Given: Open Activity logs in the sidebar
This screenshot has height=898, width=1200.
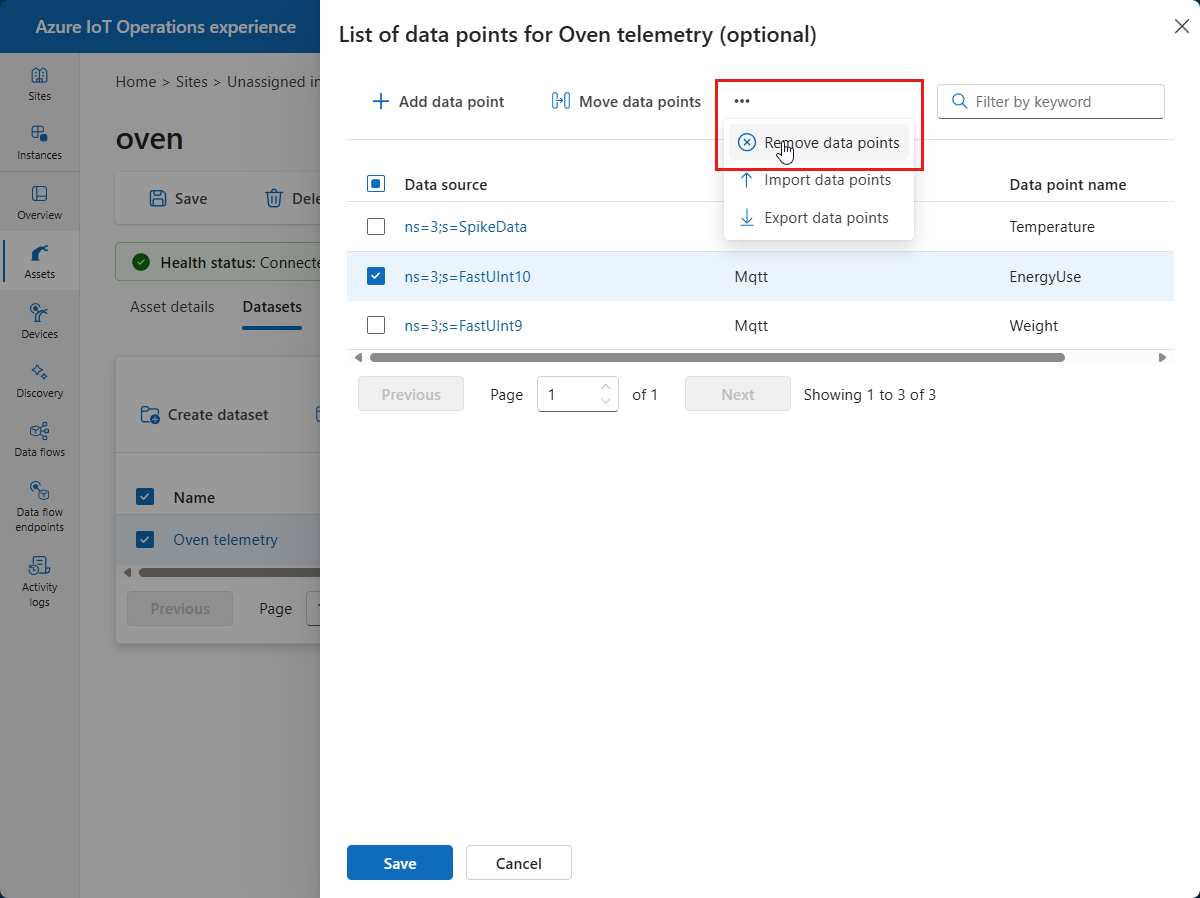Looking at the screenshot, I should (39, 582).
